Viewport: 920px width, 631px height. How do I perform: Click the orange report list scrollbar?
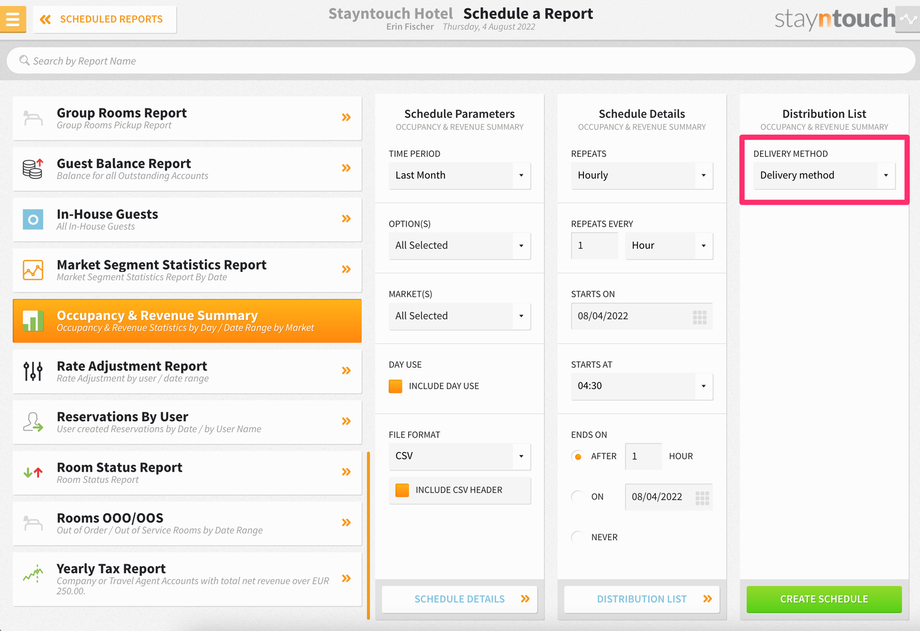pos(368,535)
